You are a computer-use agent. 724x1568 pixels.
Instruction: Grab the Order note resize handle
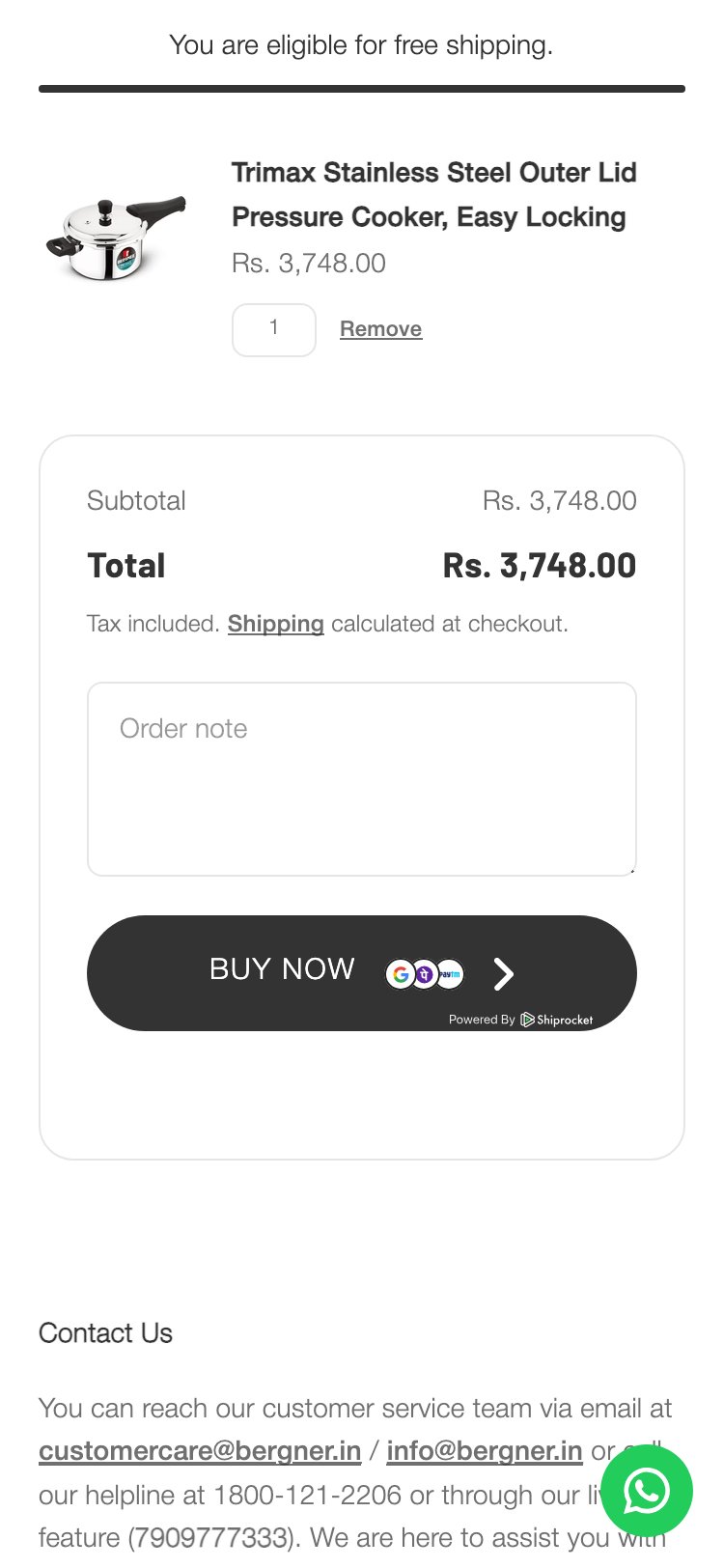click(x=631, y=870)
